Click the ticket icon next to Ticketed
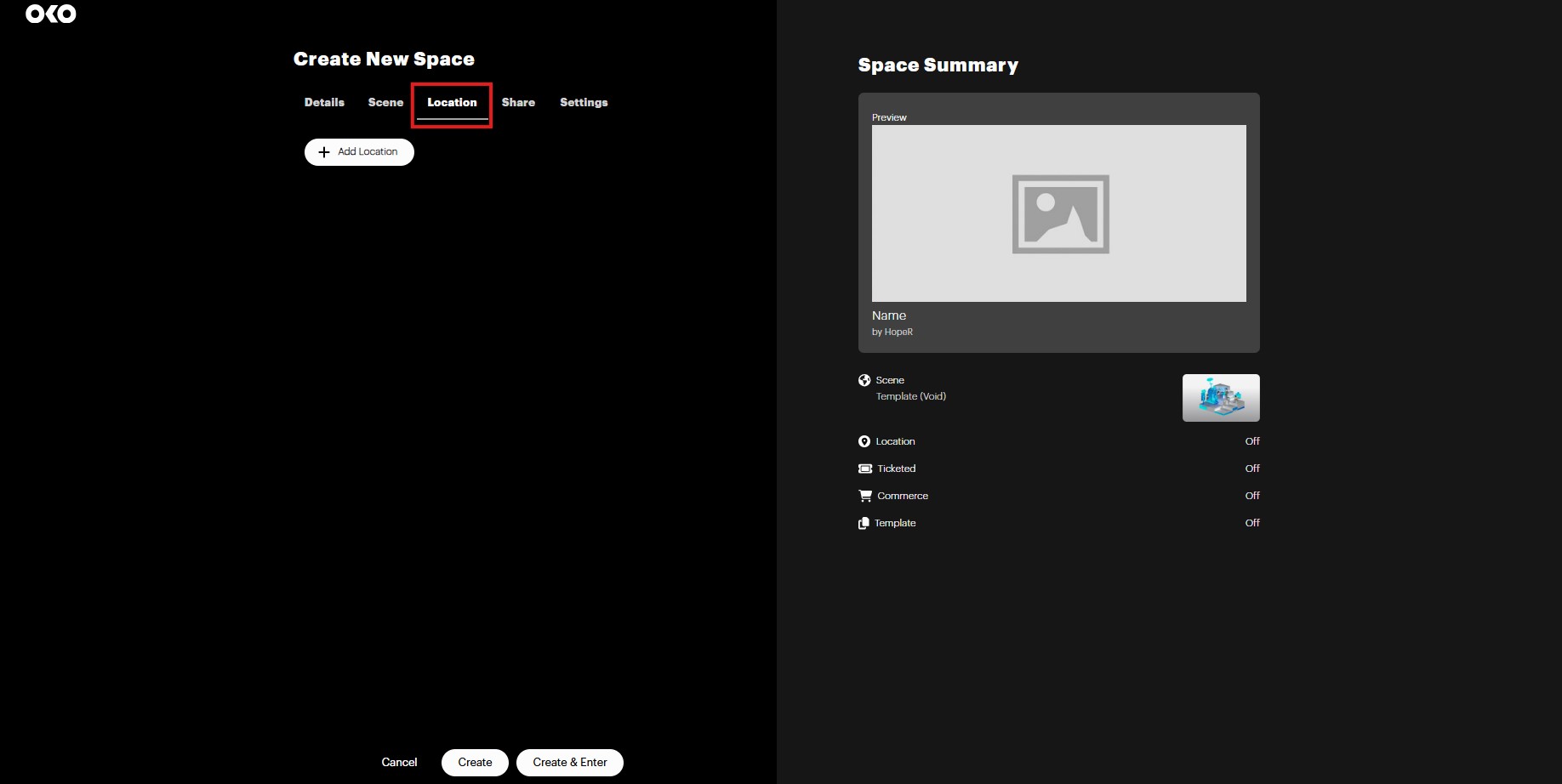 point(865,469)
